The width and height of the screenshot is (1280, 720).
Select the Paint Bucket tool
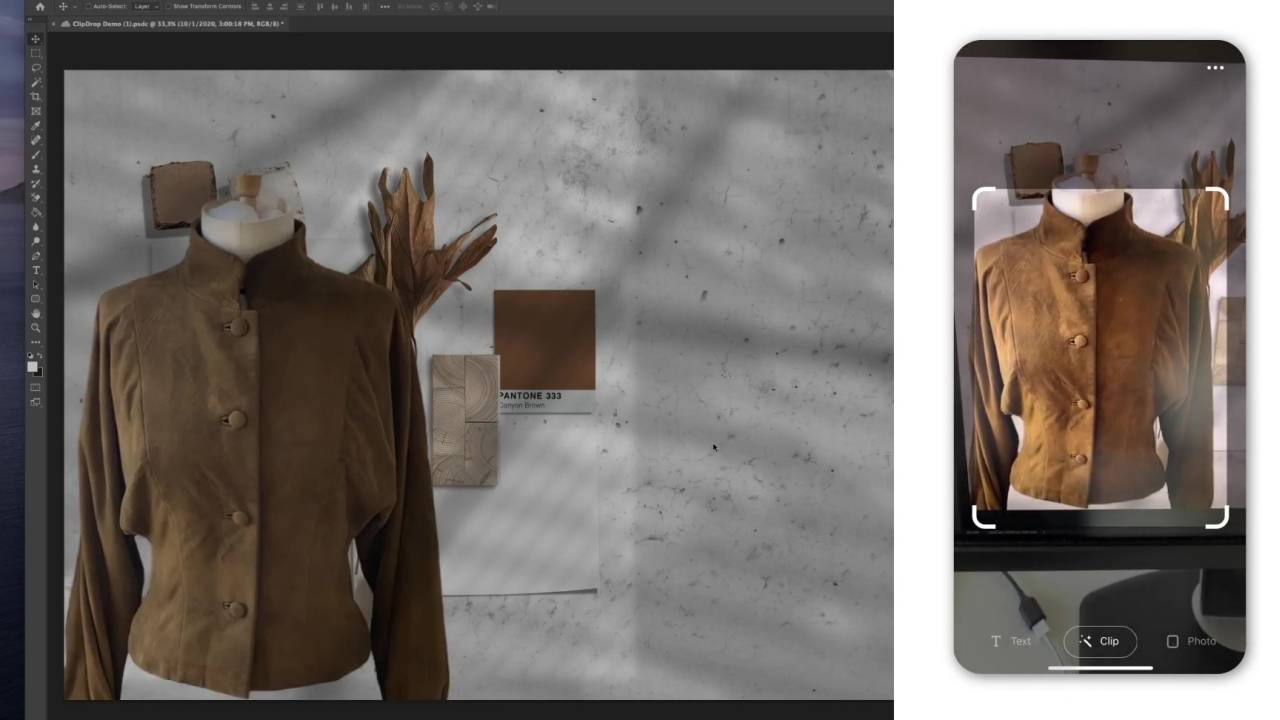(x=36, y=212)
